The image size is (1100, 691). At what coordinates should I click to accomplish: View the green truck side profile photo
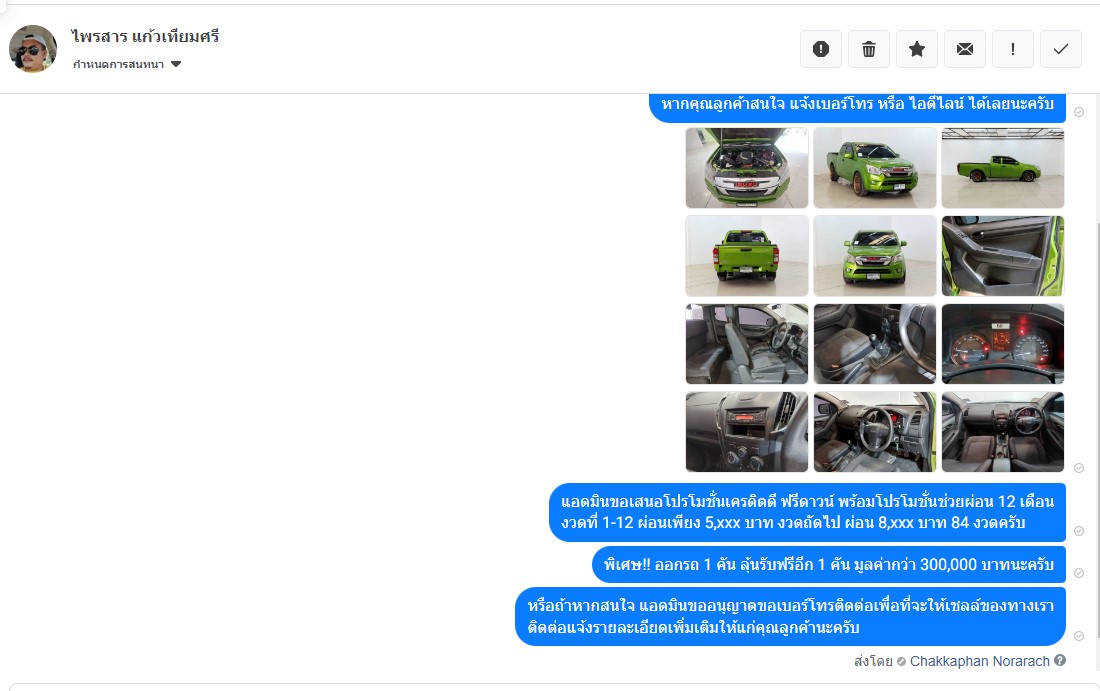[x=1002, y=168]
